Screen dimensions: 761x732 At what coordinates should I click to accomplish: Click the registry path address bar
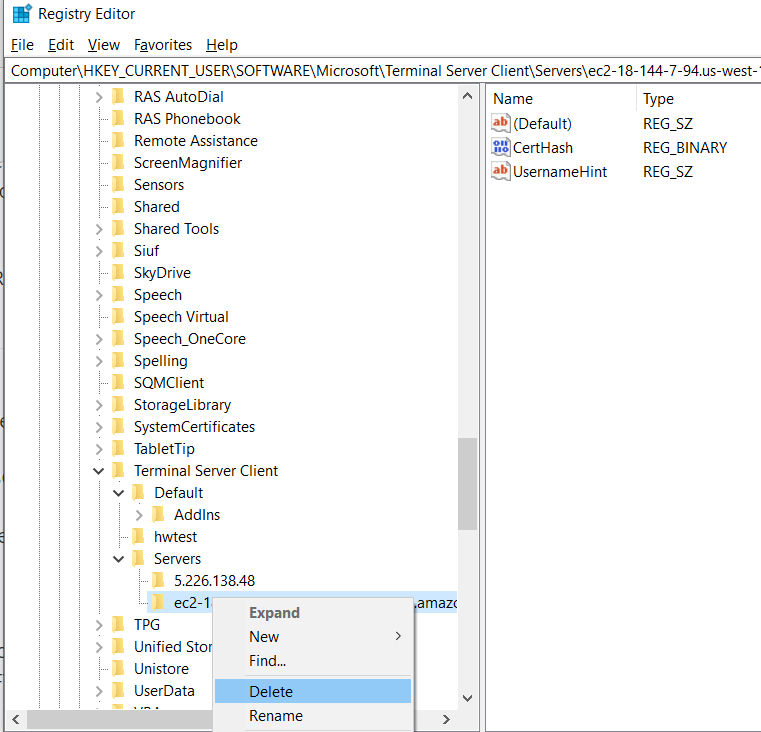383,71
